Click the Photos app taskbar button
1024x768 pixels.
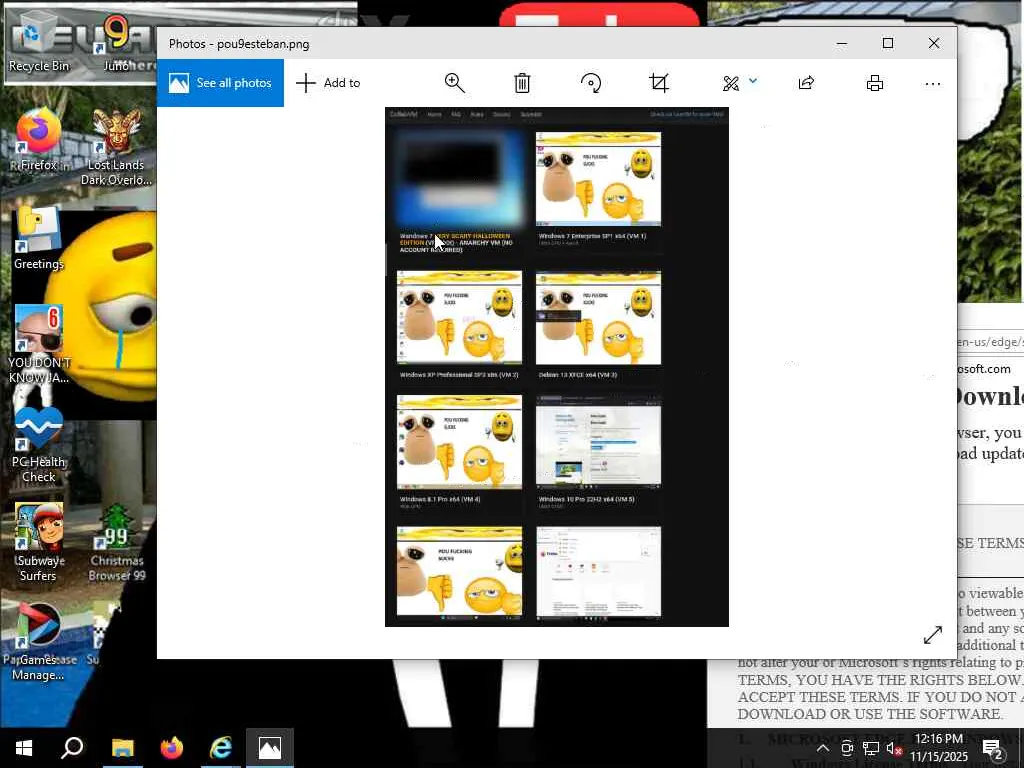tap(270, 748)
